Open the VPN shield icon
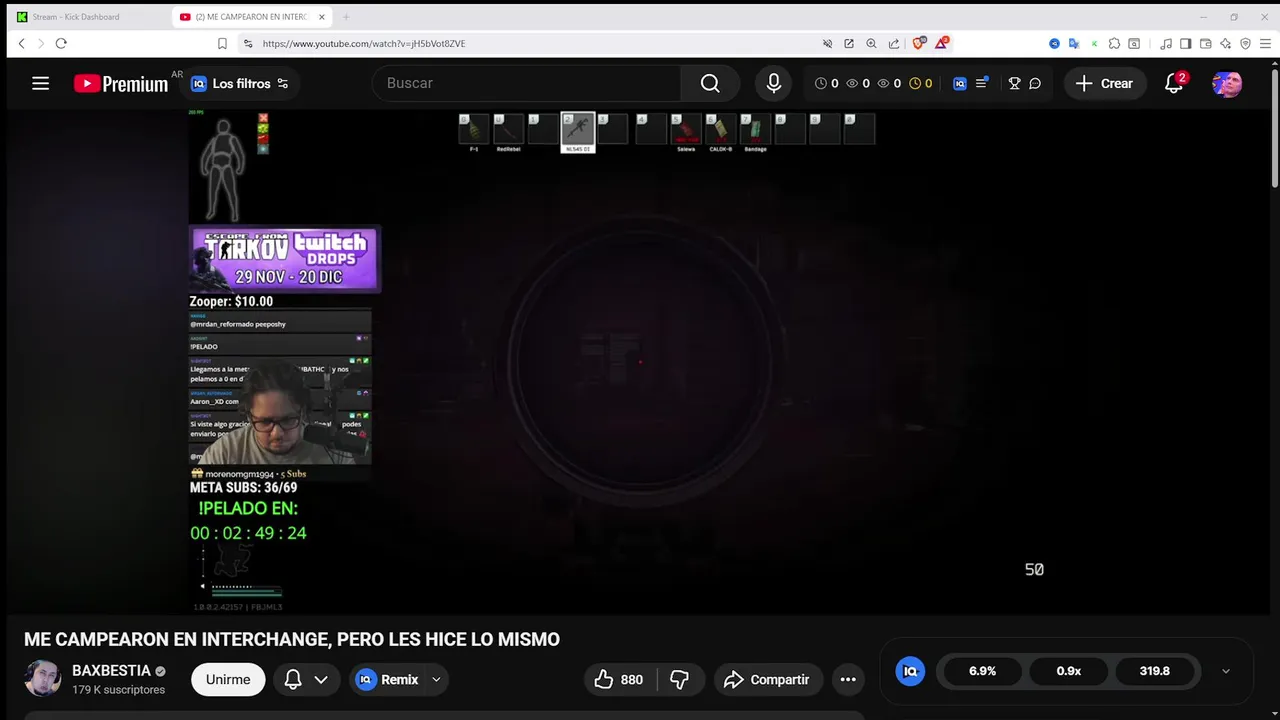Image resolution: width=1280 pixels, height=720 pixels. [x=1245, y=44]
